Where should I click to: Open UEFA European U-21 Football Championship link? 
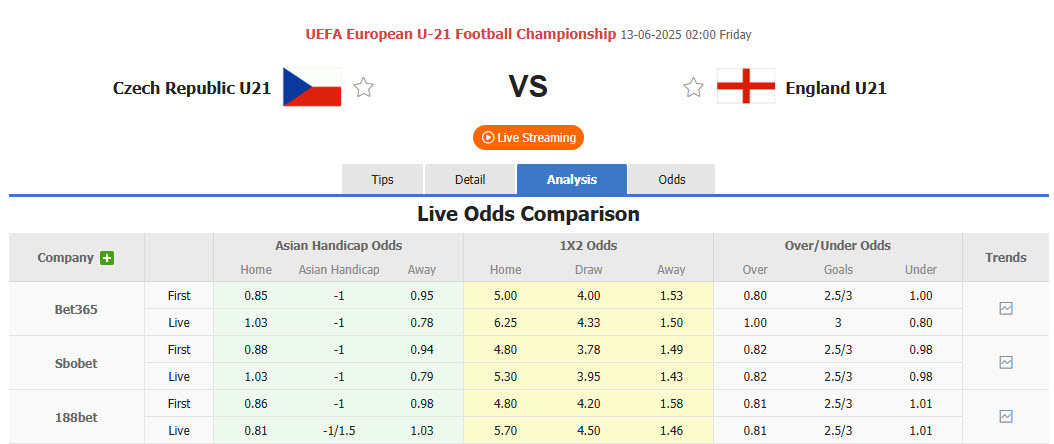tap(461, 34)
